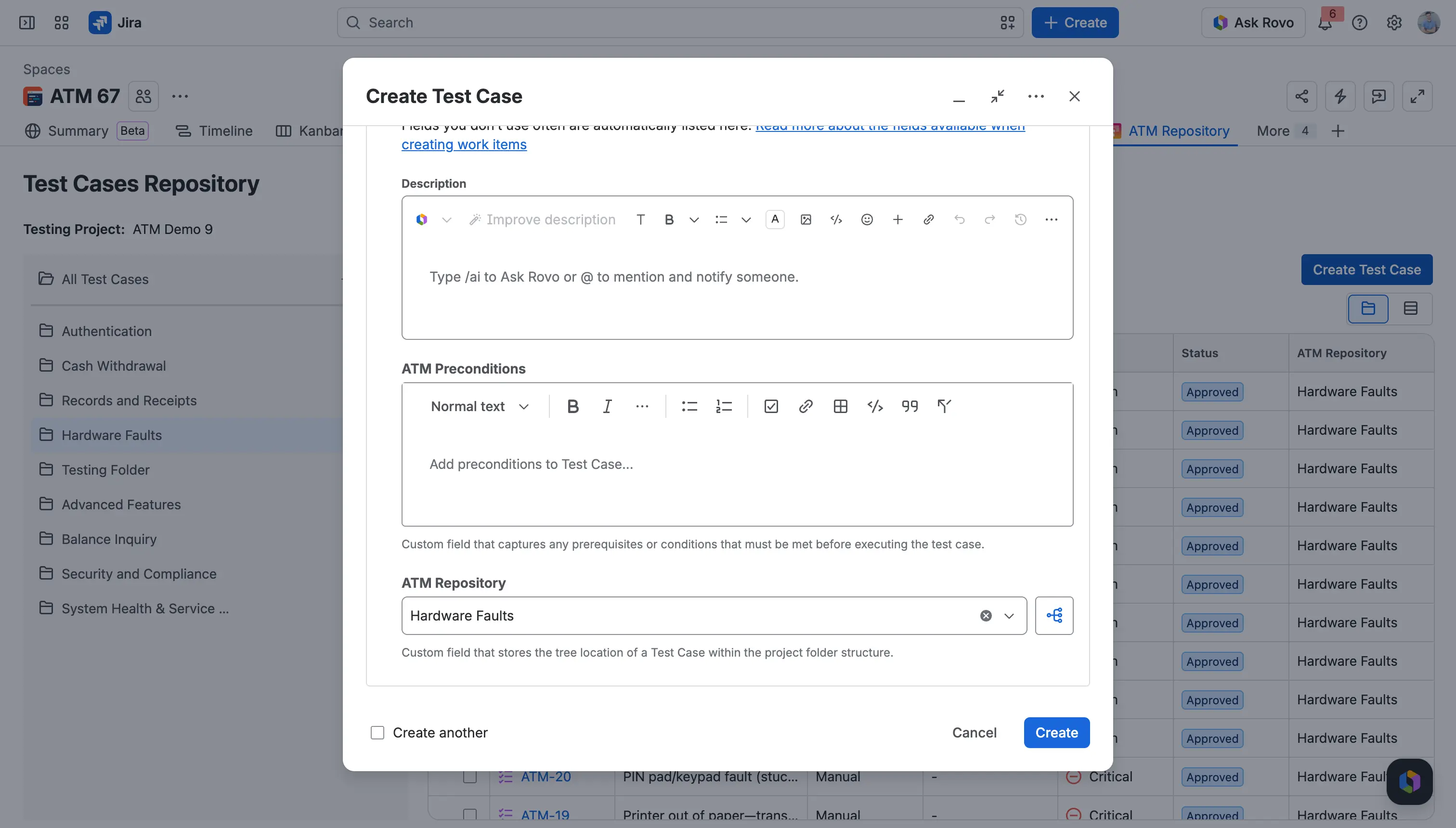Open Normal text style dropdown
This screenshot has height=828, width=1456.
(480, 406)
